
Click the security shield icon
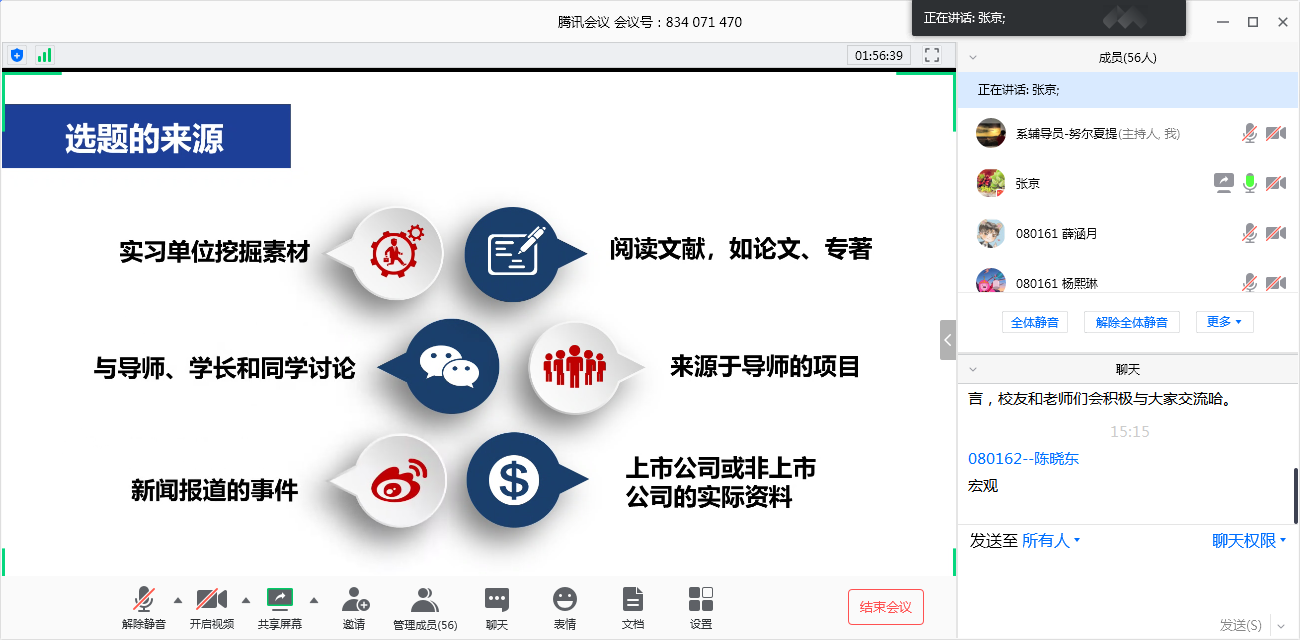[x=17, y=55]
